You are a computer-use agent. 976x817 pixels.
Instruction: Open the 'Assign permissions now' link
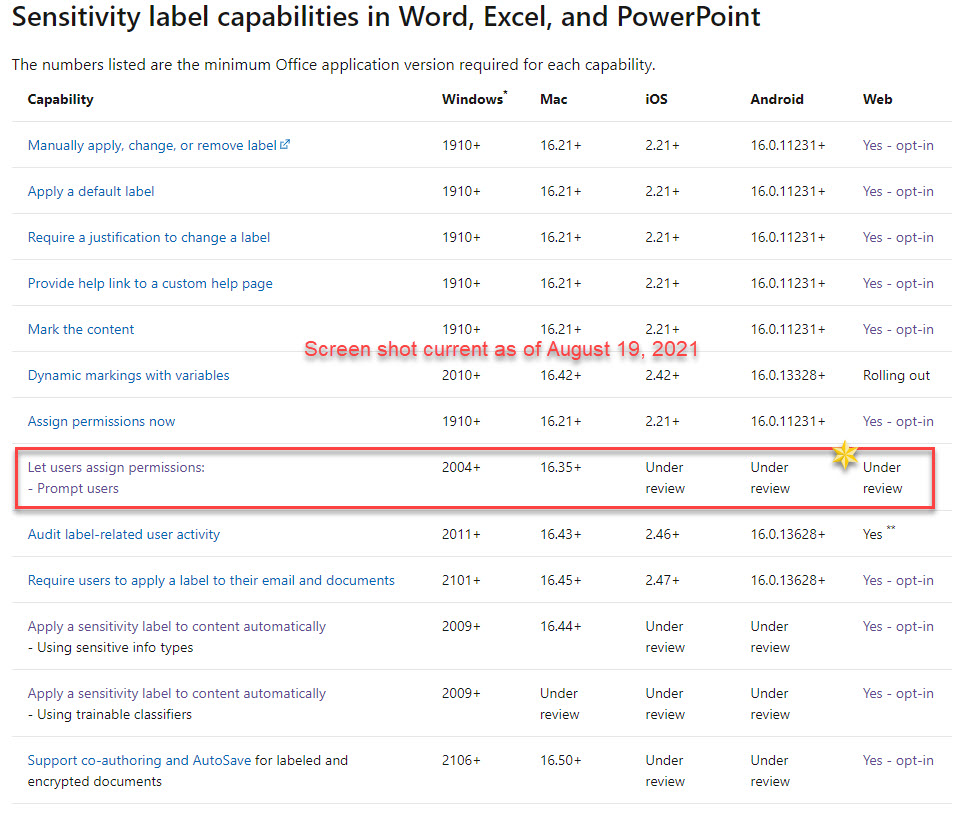(101, 422)
